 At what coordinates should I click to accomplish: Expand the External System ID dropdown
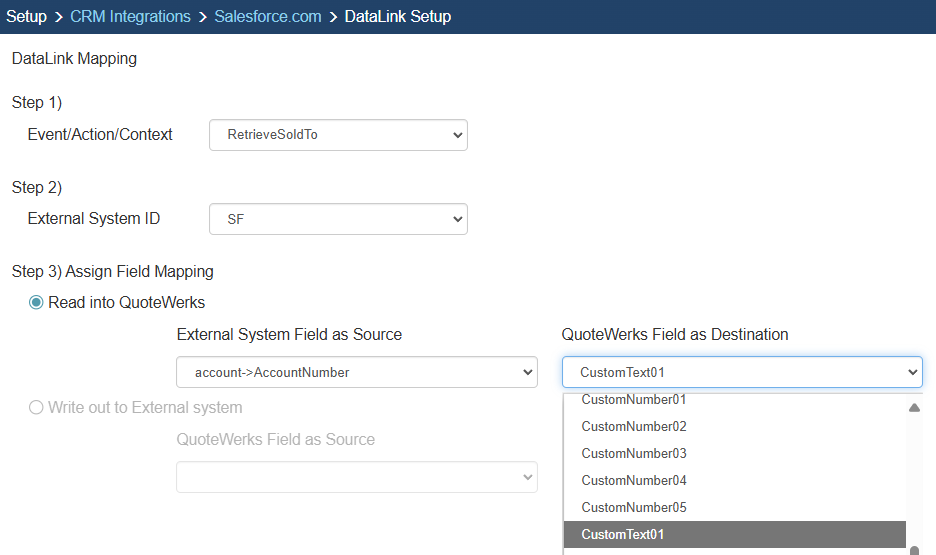point(338,218)
